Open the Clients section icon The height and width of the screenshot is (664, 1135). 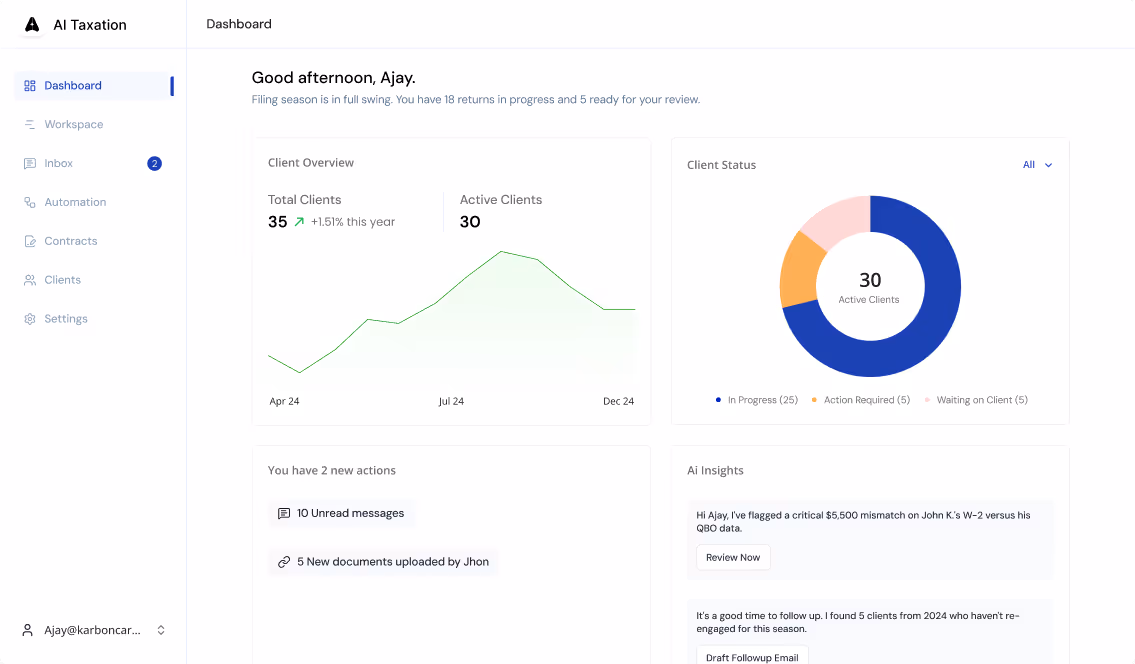[27, 279]
